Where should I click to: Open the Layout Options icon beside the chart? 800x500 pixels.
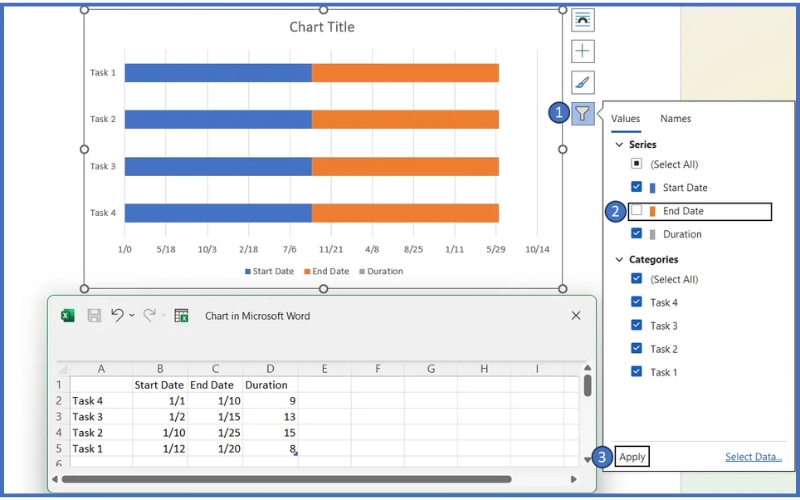pyautogui.click(x=583, y=20)
